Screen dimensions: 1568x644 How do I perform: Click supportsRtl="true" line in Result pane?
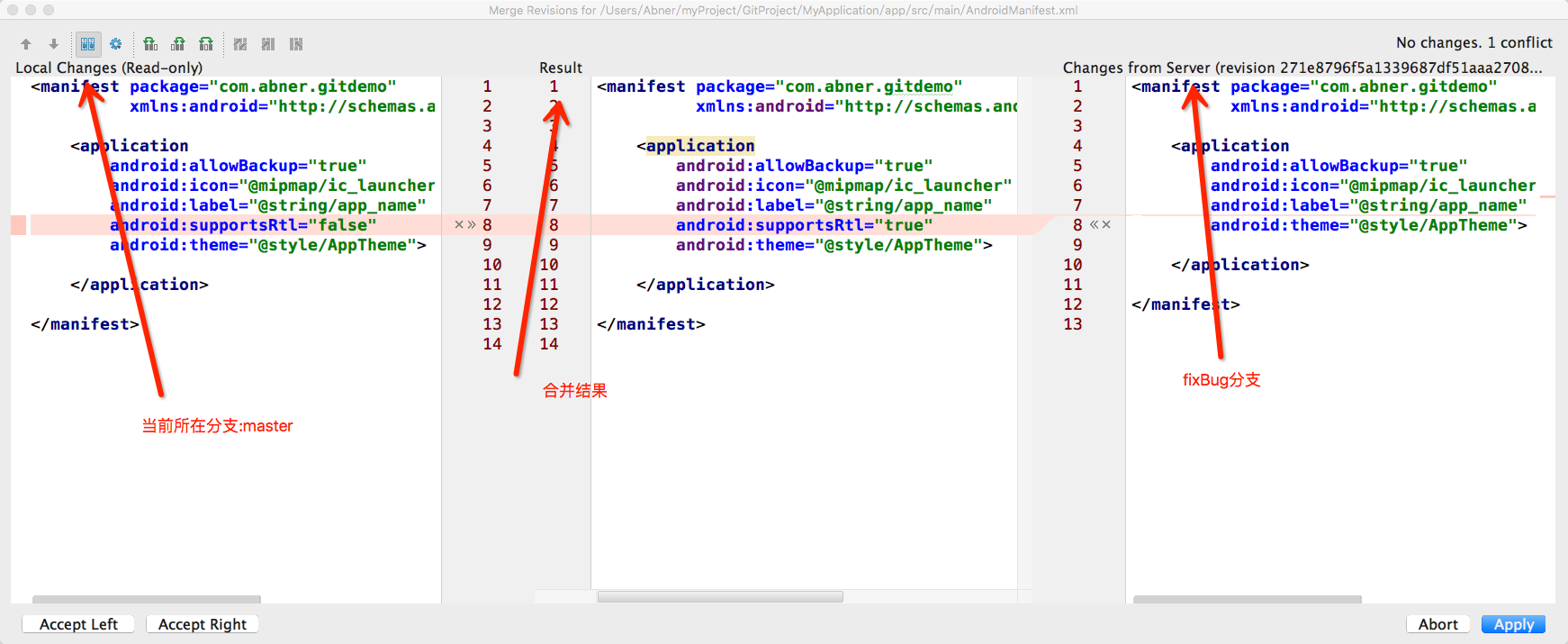805,225
